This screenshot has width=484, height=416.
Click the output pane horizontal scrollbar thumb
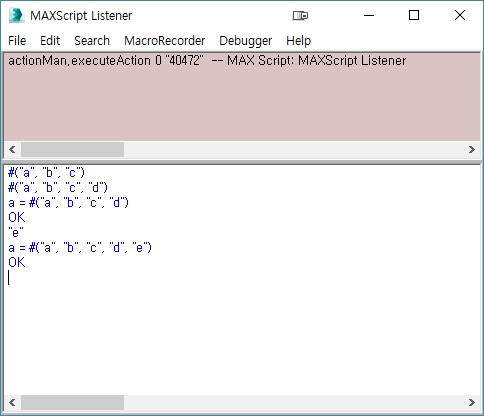[72, 402]
